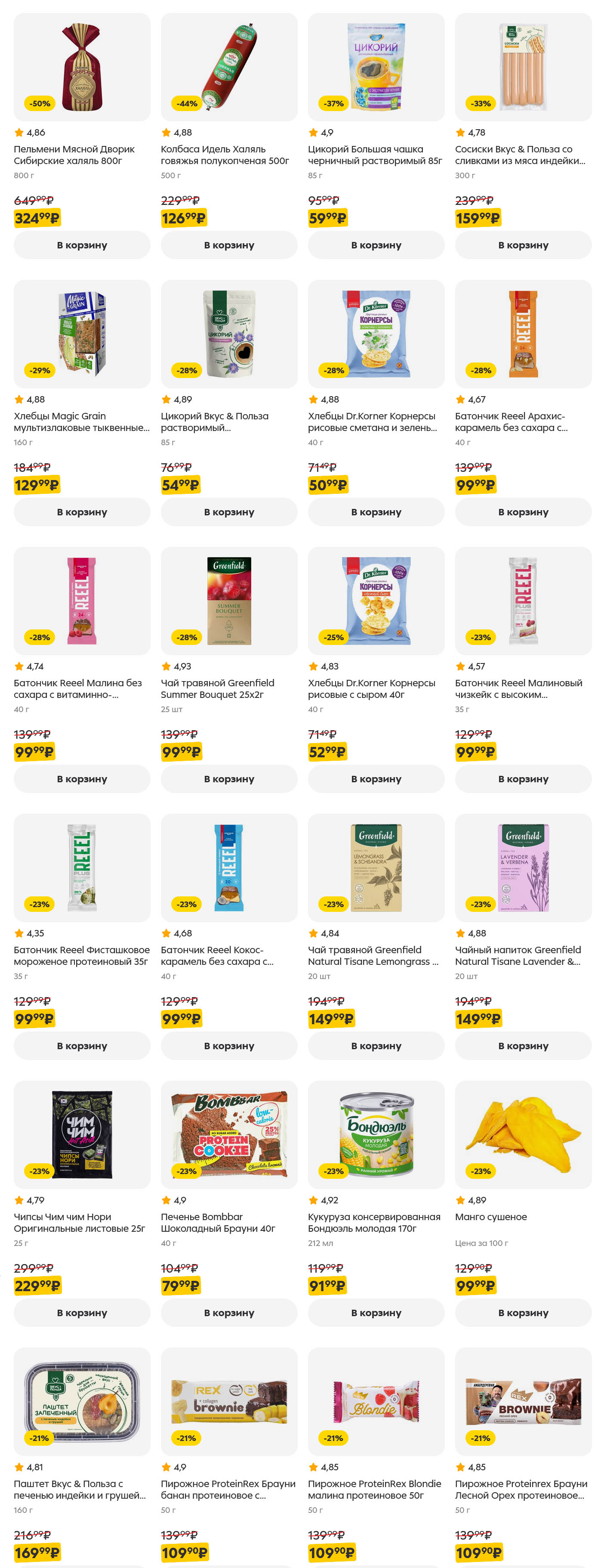Click the -25% badge on Корнерсы
Viewport: 604px width, 1568px height.
pos(334,637)
